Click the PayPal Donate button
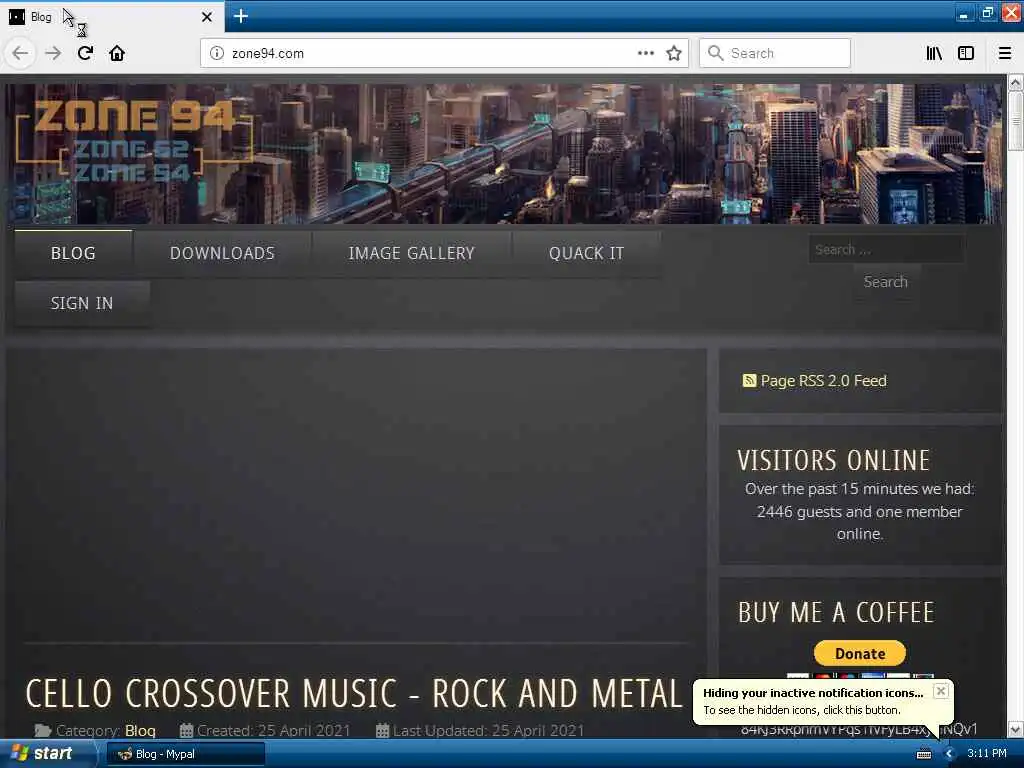 859,653
